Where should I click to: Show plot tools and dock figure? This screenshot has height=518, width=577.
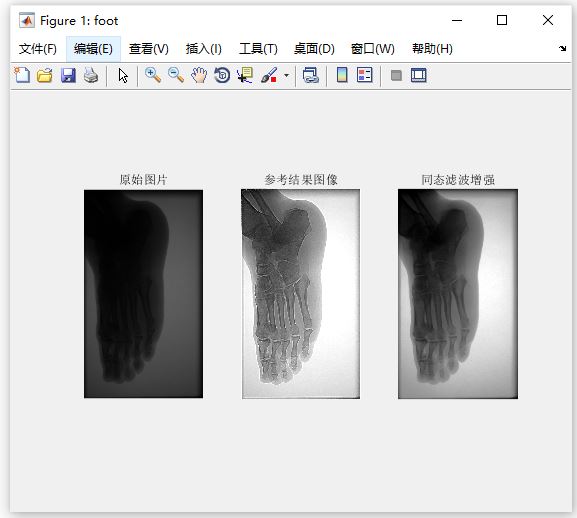coord(419,75)
